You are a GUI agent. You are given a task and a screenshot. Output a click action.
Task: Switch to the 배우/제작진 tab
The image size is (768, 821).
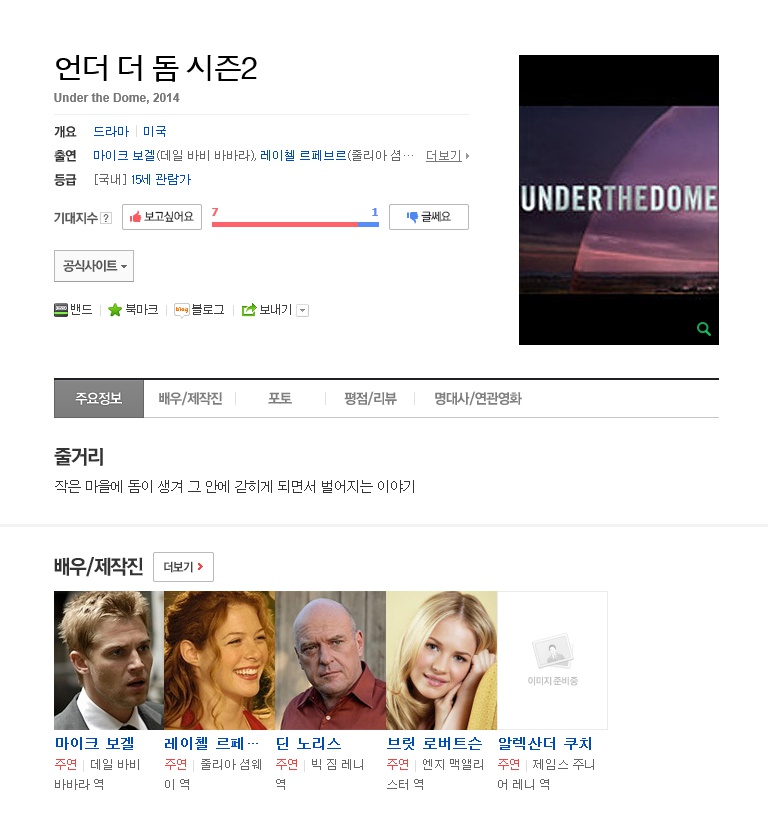[190, 398]
